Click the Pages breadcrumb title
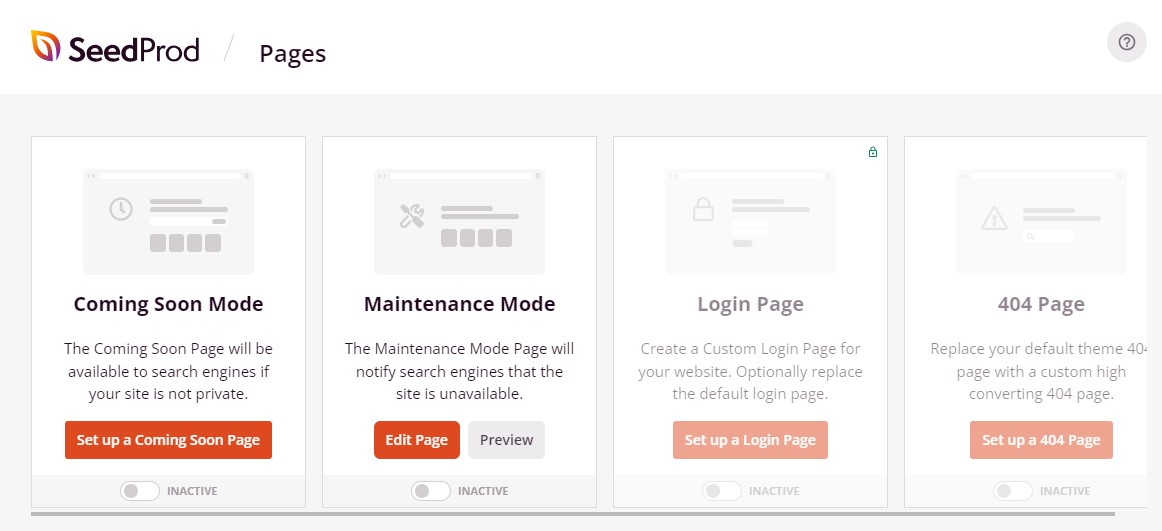The width and height of the screenshot is (1162, 531). pyautogui.click(x=292, y=53)
